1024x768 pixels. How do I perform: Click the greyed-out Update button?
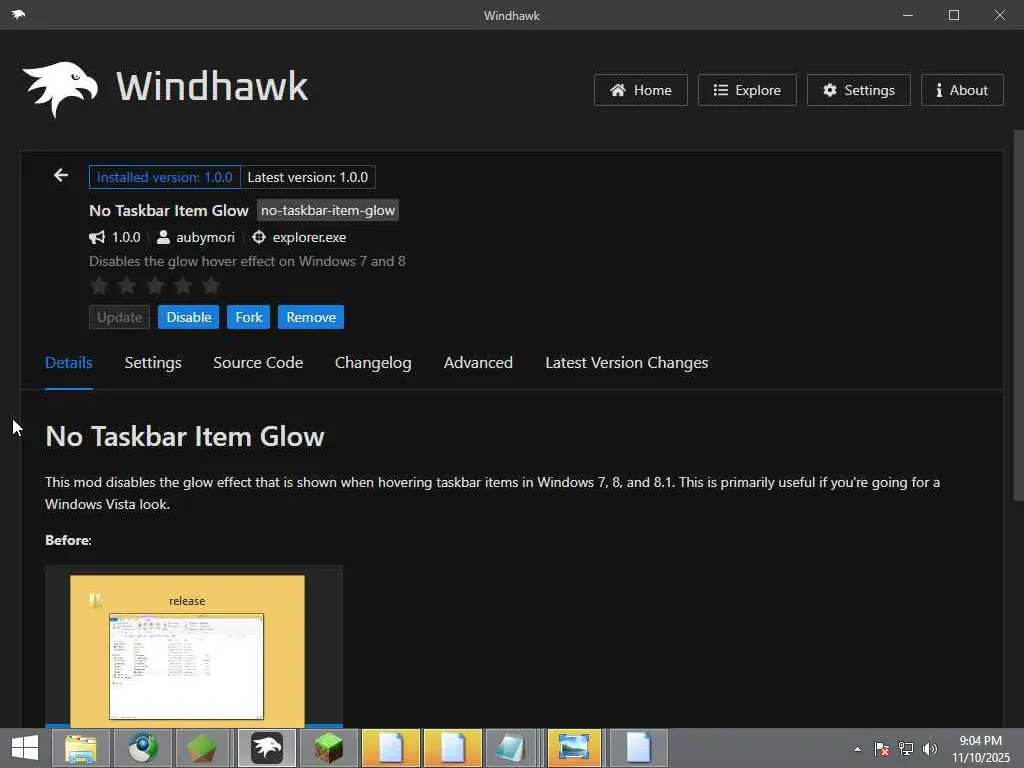pos(120,317)
